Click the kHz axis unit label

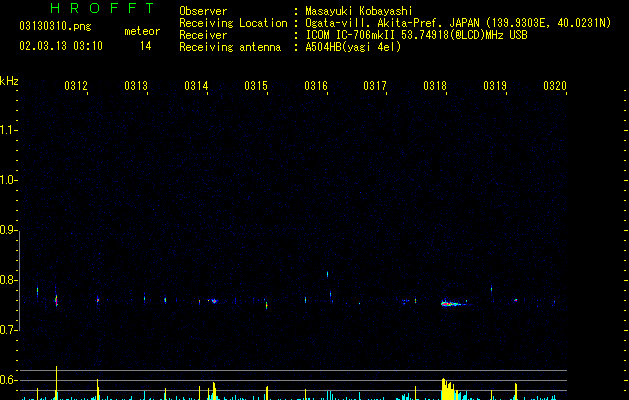pos(9,81)
